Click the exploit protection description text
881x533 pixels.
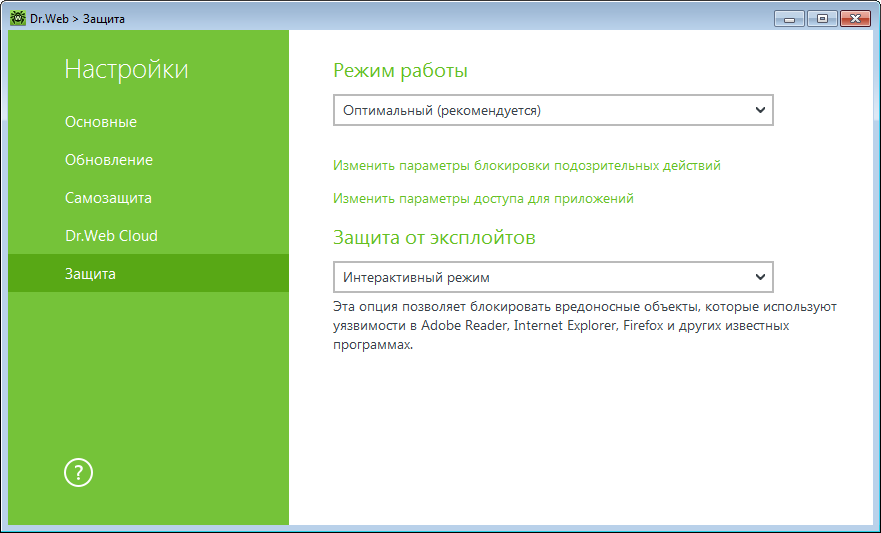[x=585, y=326]
